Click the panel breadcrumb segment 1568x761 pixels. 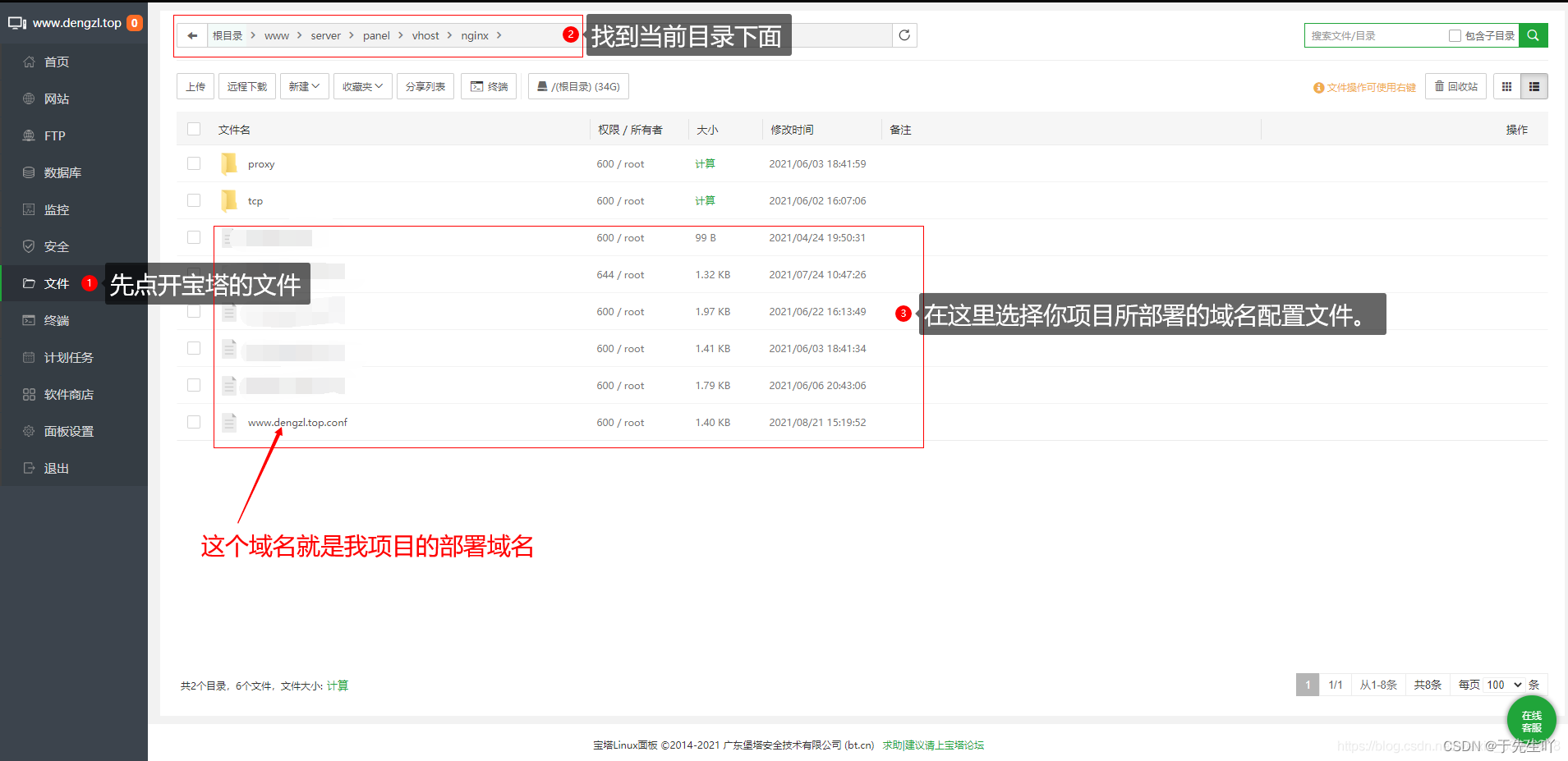point(376,35)
